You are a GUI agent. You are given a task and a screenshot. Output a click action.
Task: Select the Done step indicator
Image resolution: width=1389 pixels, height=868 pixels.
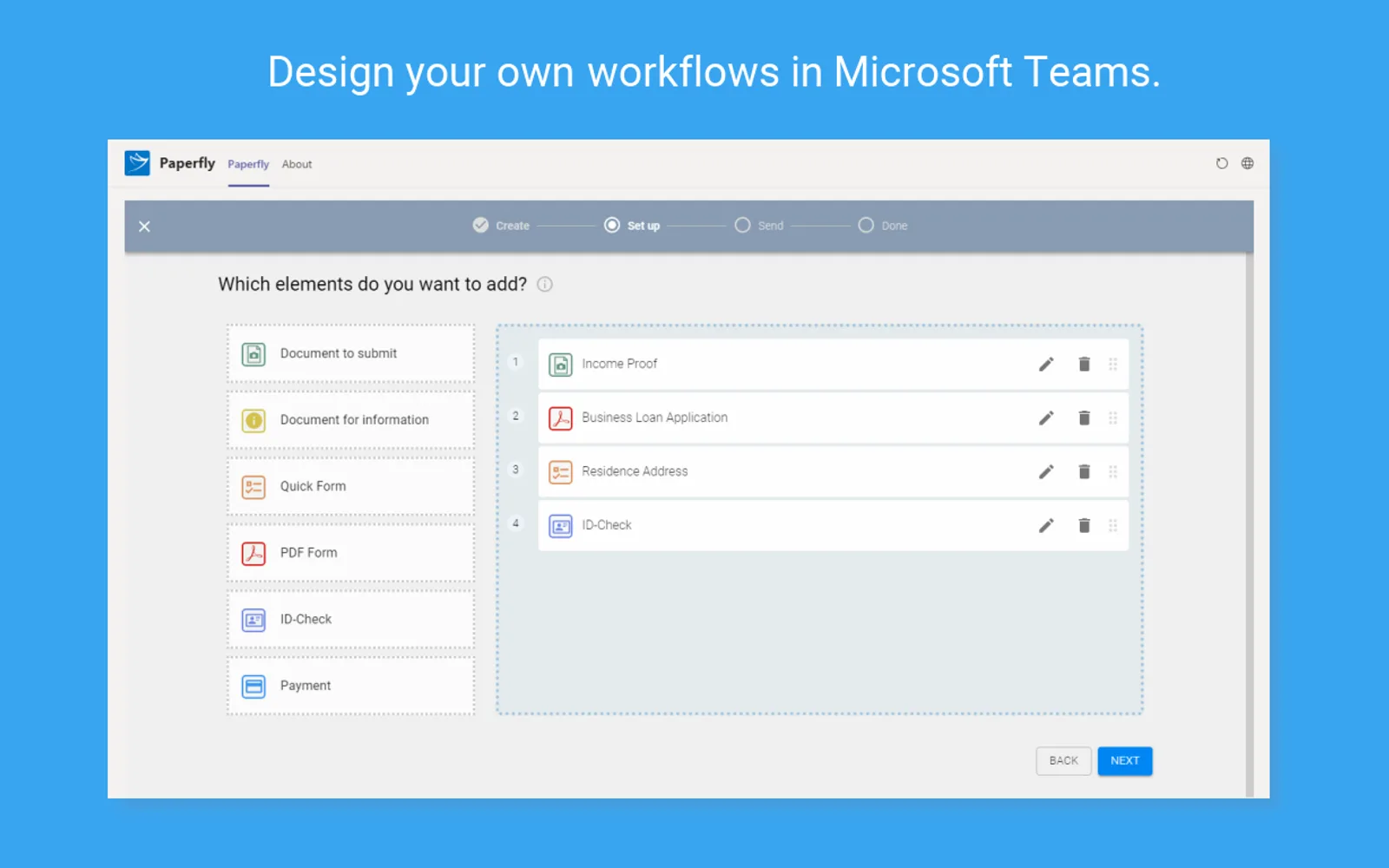883,226
